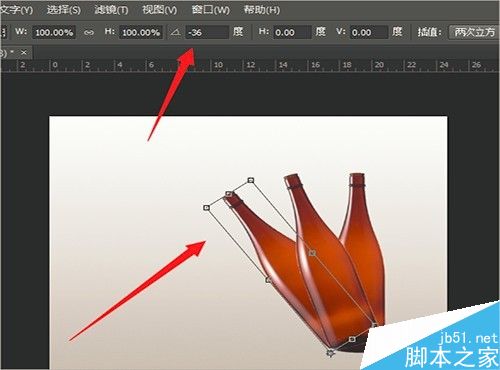Click the transform handle at the box's leftmost corner
Screen dimensions: 500x370
pos(207,208)
